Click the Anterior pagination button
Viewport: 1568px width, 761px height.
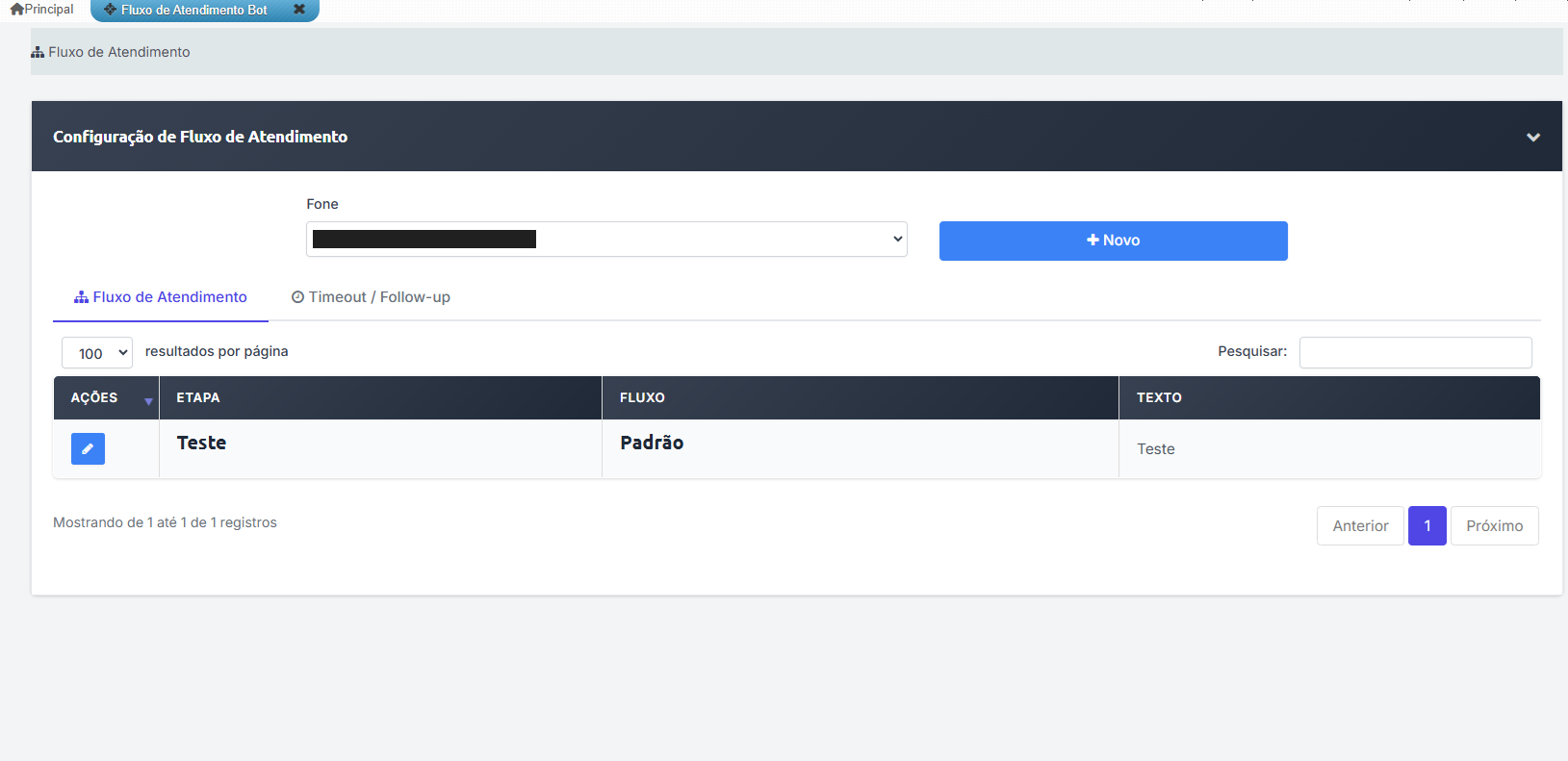coord(1360,525)
